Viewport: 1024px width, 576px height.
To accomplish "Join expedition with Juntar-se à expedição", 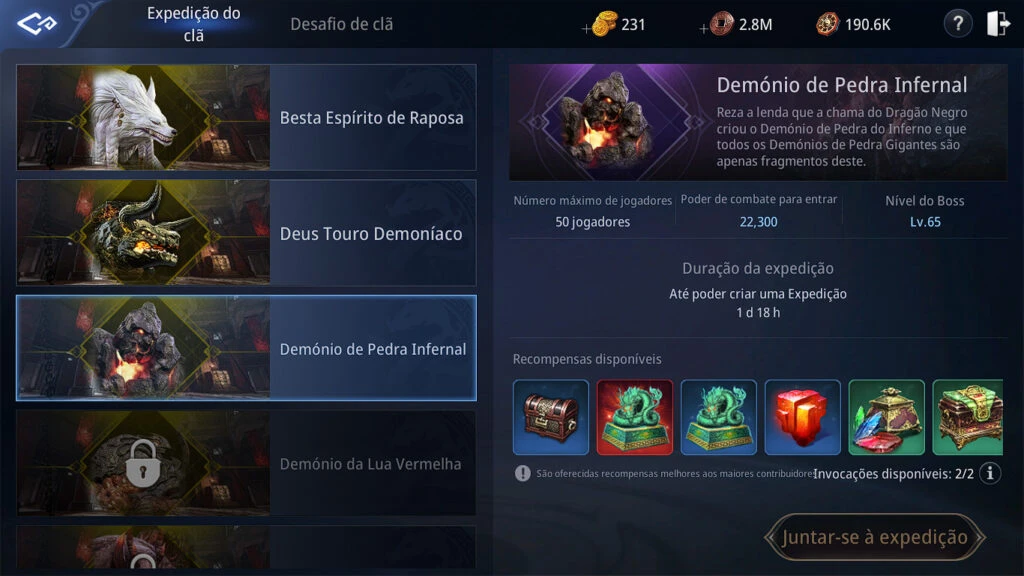I will (874, 537).
